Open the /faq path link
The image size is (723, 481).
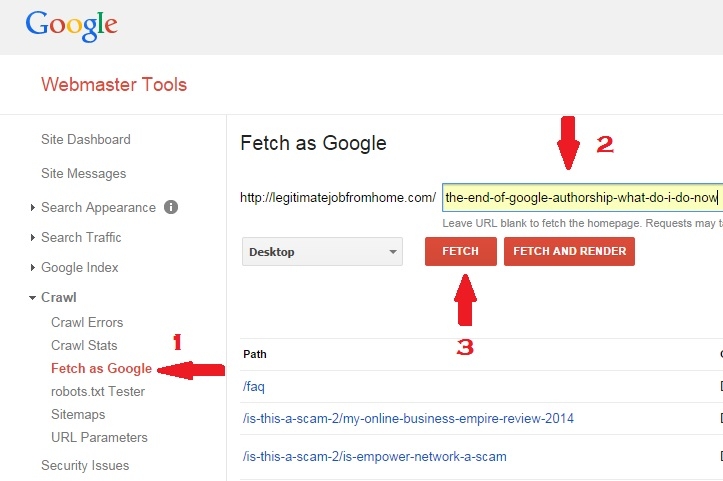[x=254, y=386]
